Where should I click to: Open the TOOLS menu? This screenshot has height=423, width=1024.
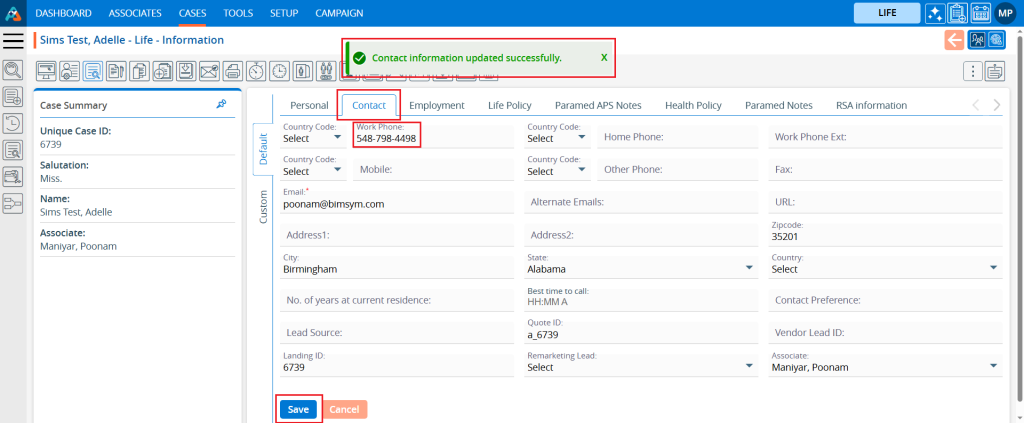point(238,13)
